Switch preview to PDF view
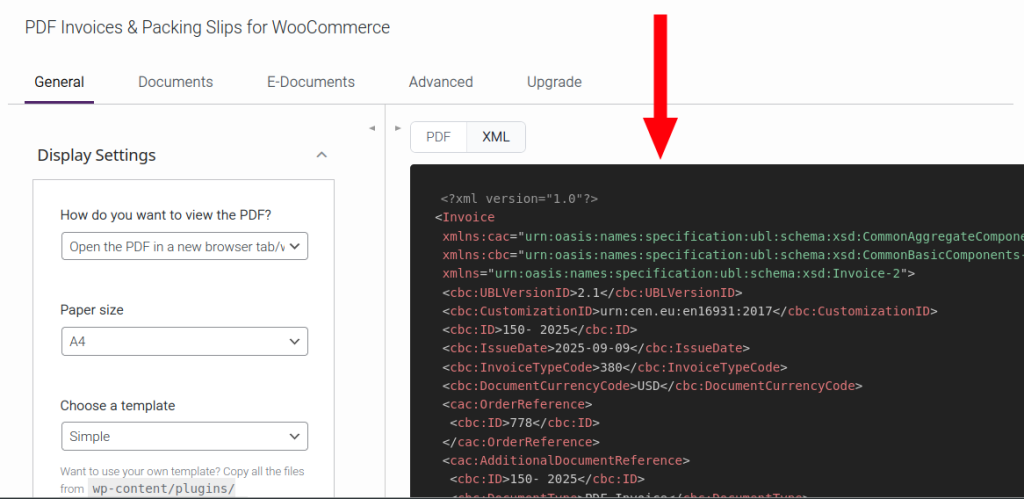 (438, 137)
